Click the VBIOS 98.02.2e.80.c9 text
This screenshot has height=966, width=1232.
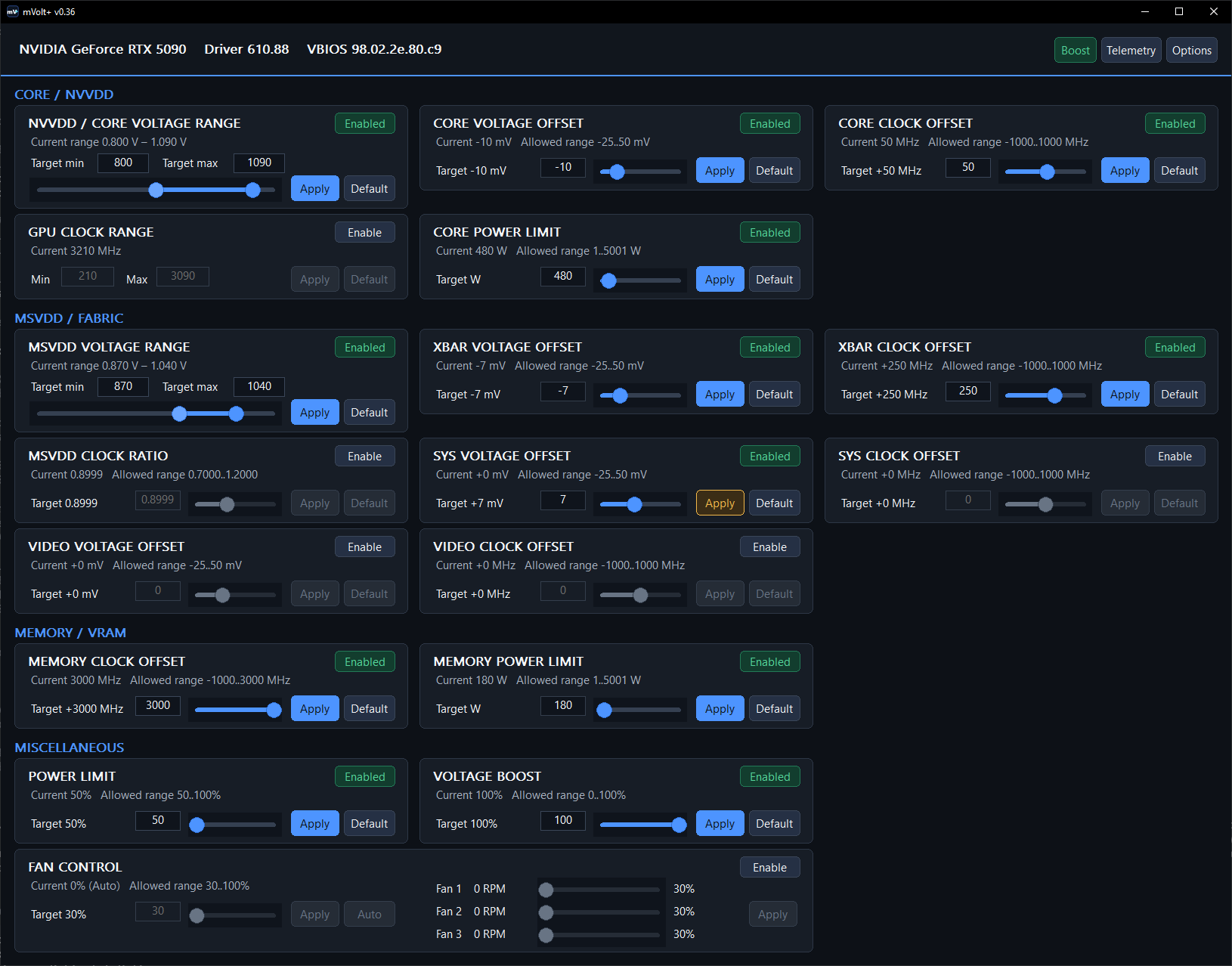(x=374, y=49)
